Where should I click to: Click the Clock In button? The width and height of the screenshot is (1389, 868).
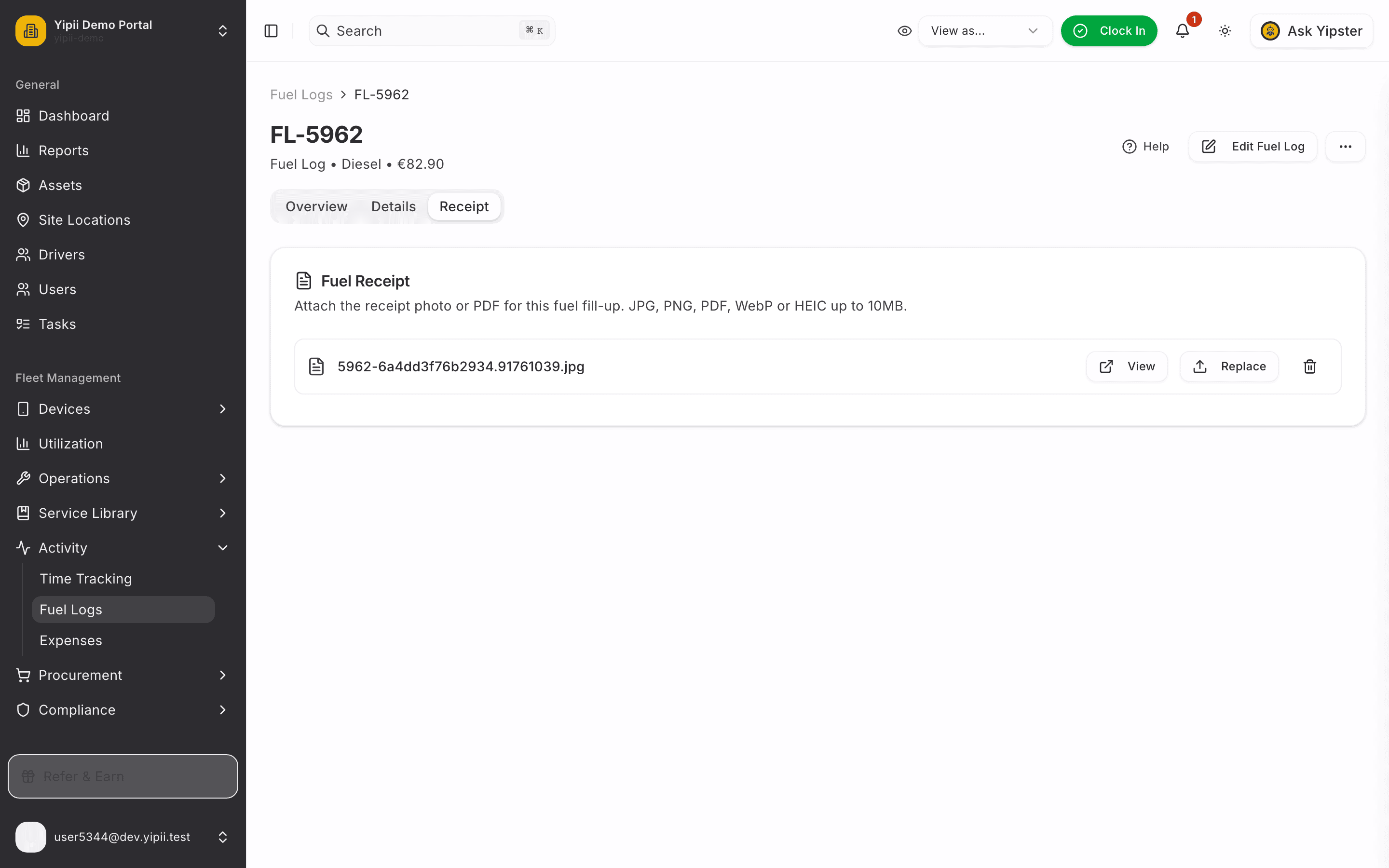click(x=1109, y=31)
